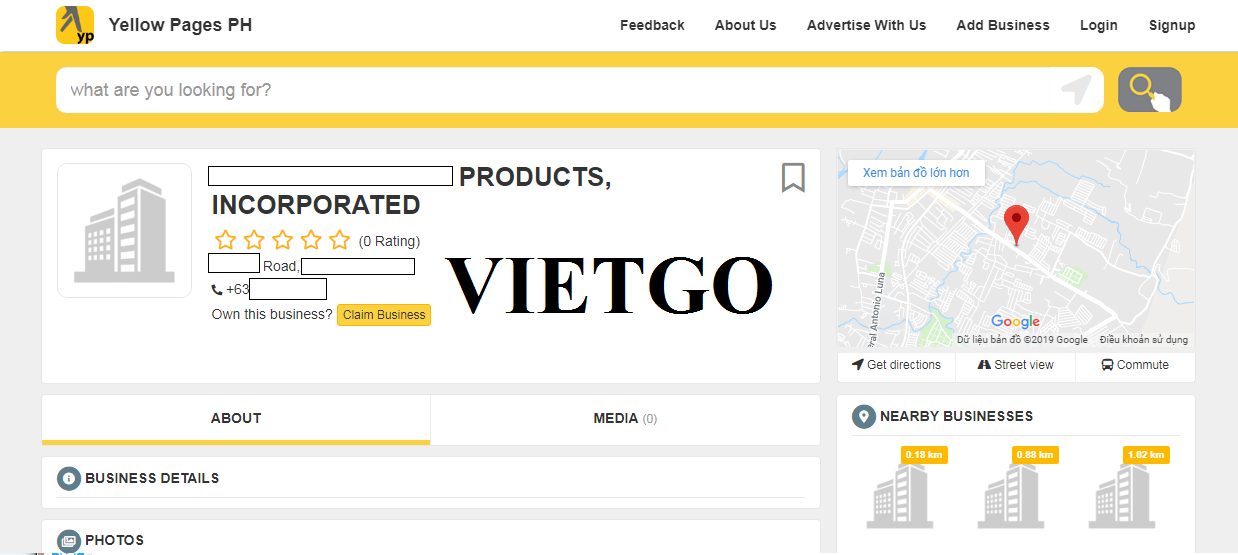This screenshot has height=555, width=1238.
Task: Click the phone icon beside +63 number
Action: 217,290
